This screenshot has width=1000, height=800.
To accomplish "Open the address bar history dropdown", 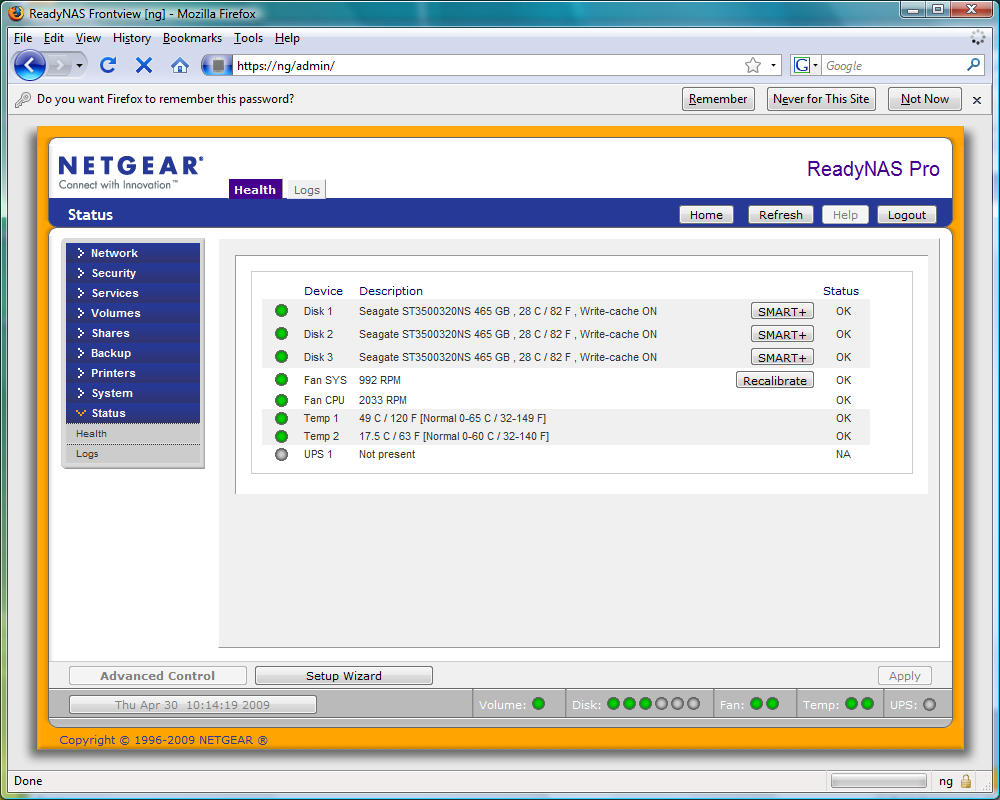I will [773, 65].
